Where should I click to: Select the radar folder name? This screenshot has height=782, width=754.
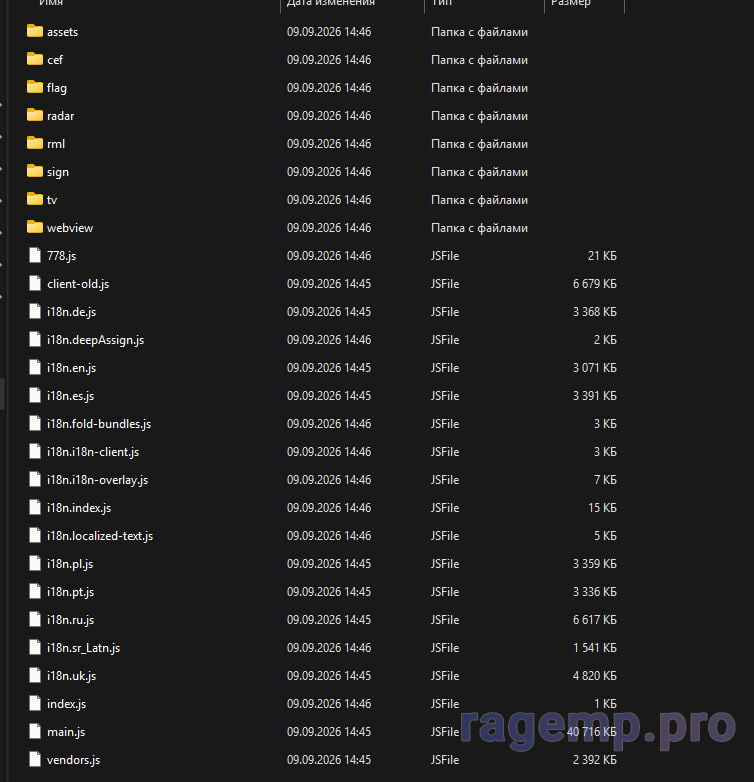pos(60,116)
